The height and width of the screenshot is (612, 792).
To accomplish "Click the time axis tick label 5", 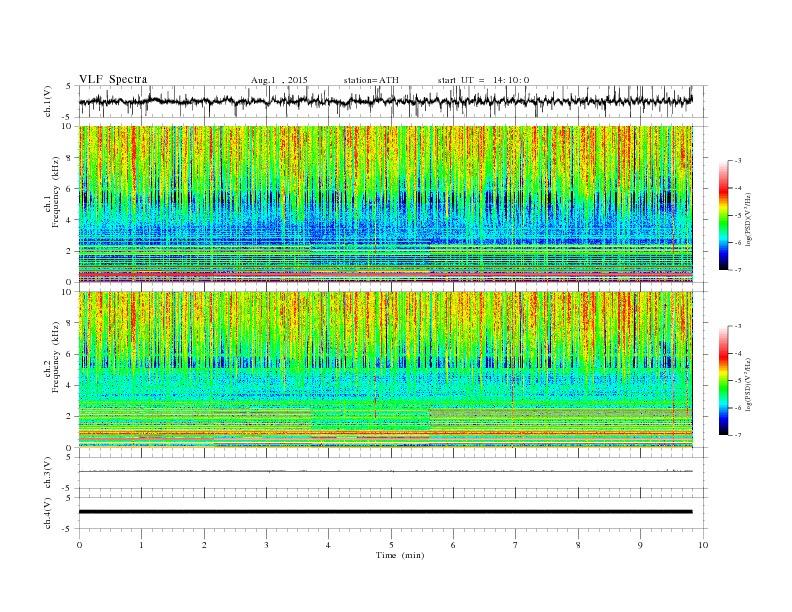I will click(x=391, y=545).
